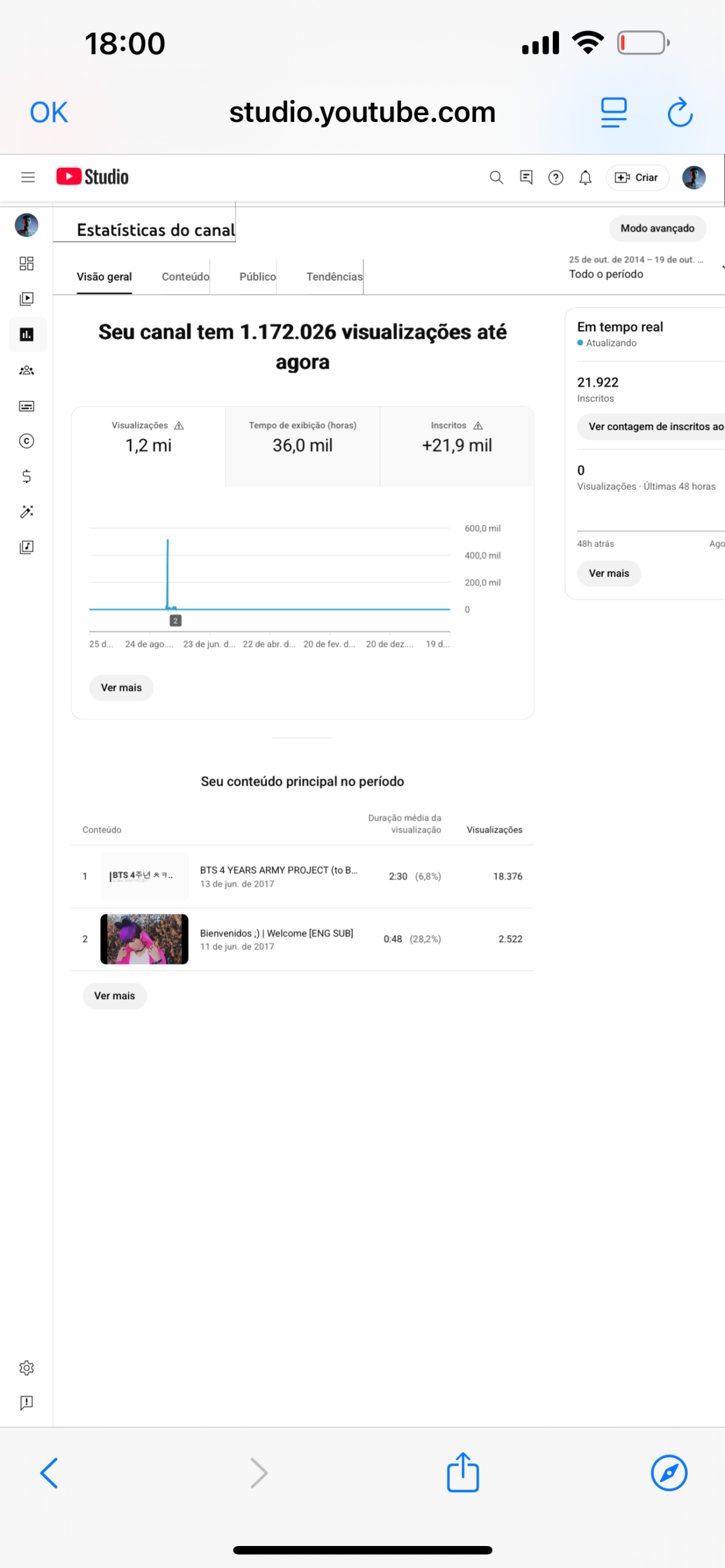Click the search magnifier icon
725x1568 pixels.
coord(496,178)
